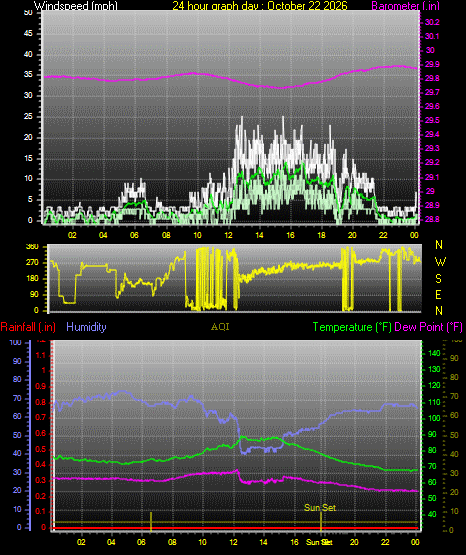466x555 pixels.
Task: Select the 30.2 barometer axis value
Action: (432, 22)
